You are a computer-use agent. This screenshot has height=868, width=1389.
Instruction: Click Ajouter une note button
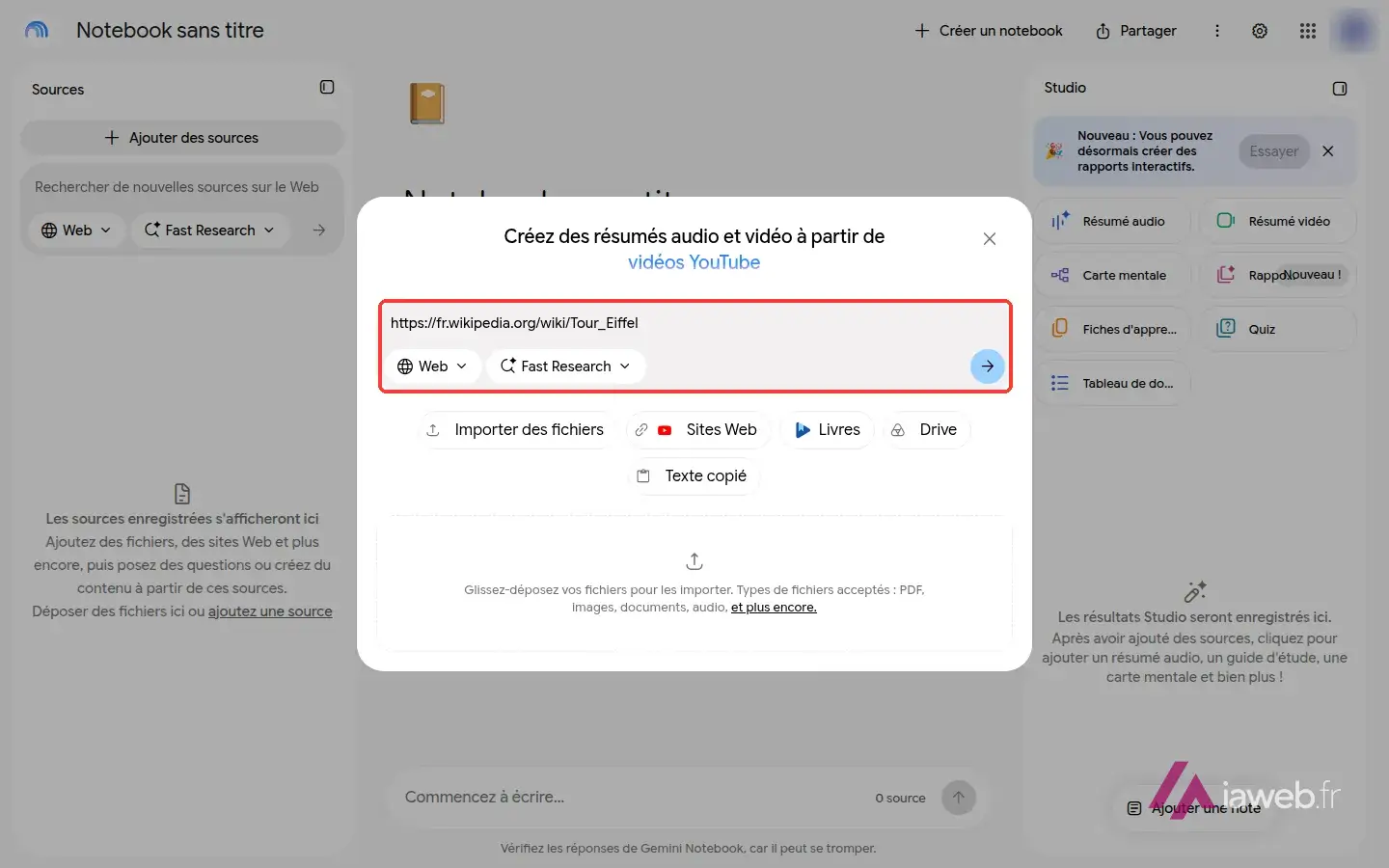pyautogui.click(x=1194, y=808)
